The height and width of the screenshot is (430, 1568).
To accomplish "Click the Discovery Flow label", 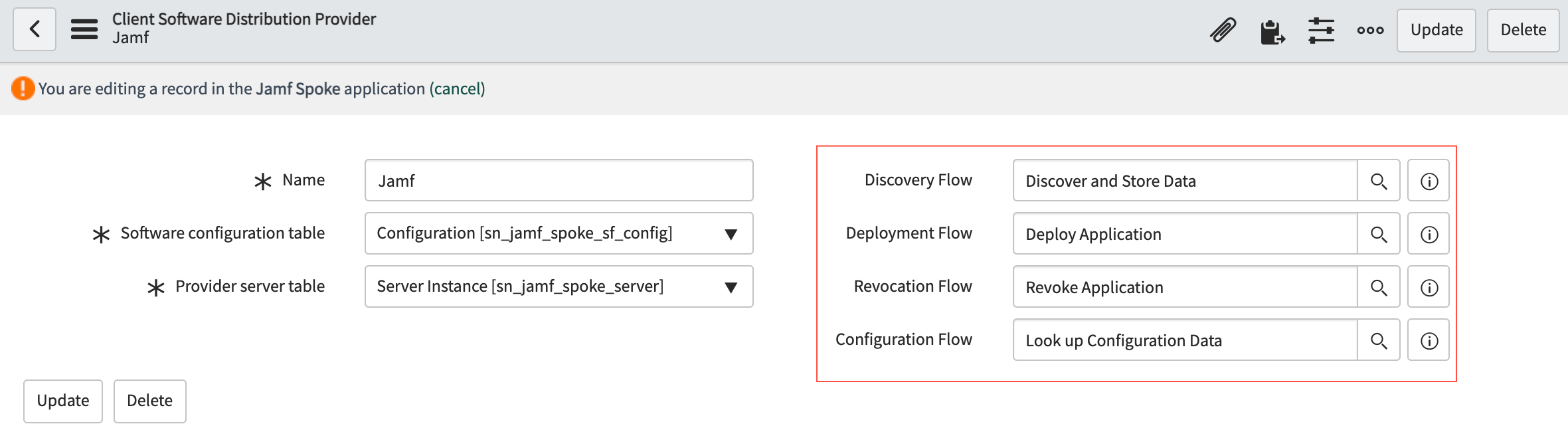I will coord(918,180).
